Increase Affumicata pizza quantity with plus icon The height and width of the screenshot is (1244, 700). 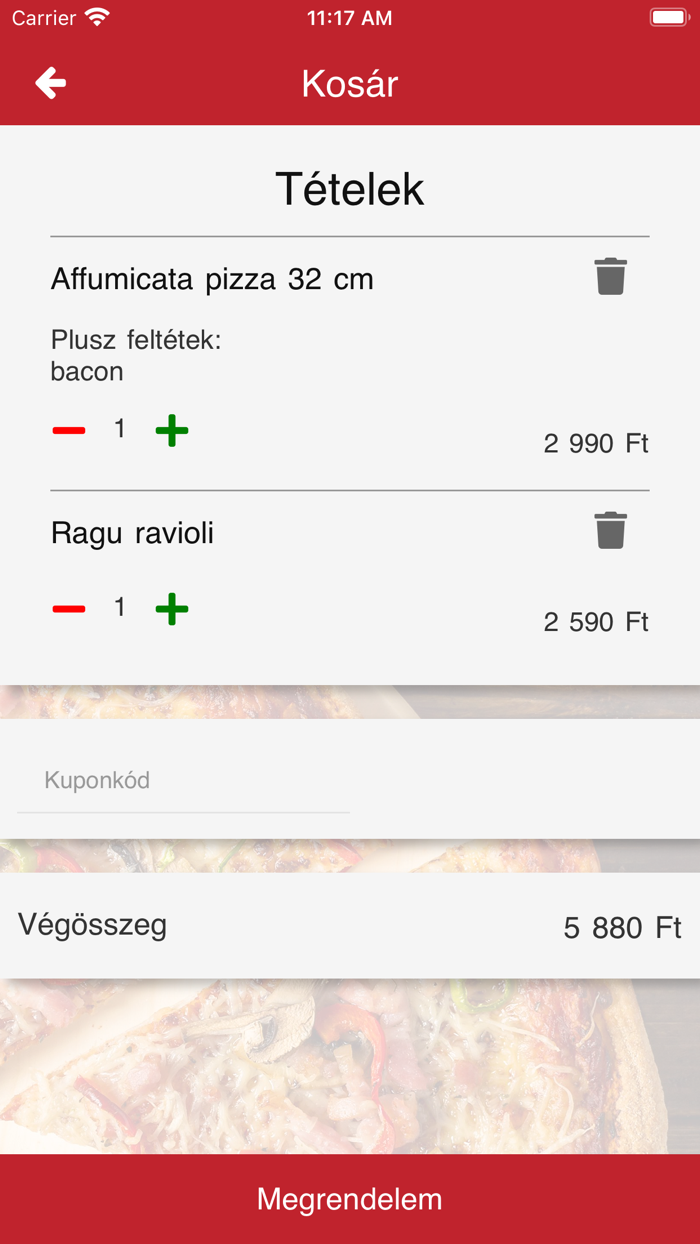coord(171,430)
